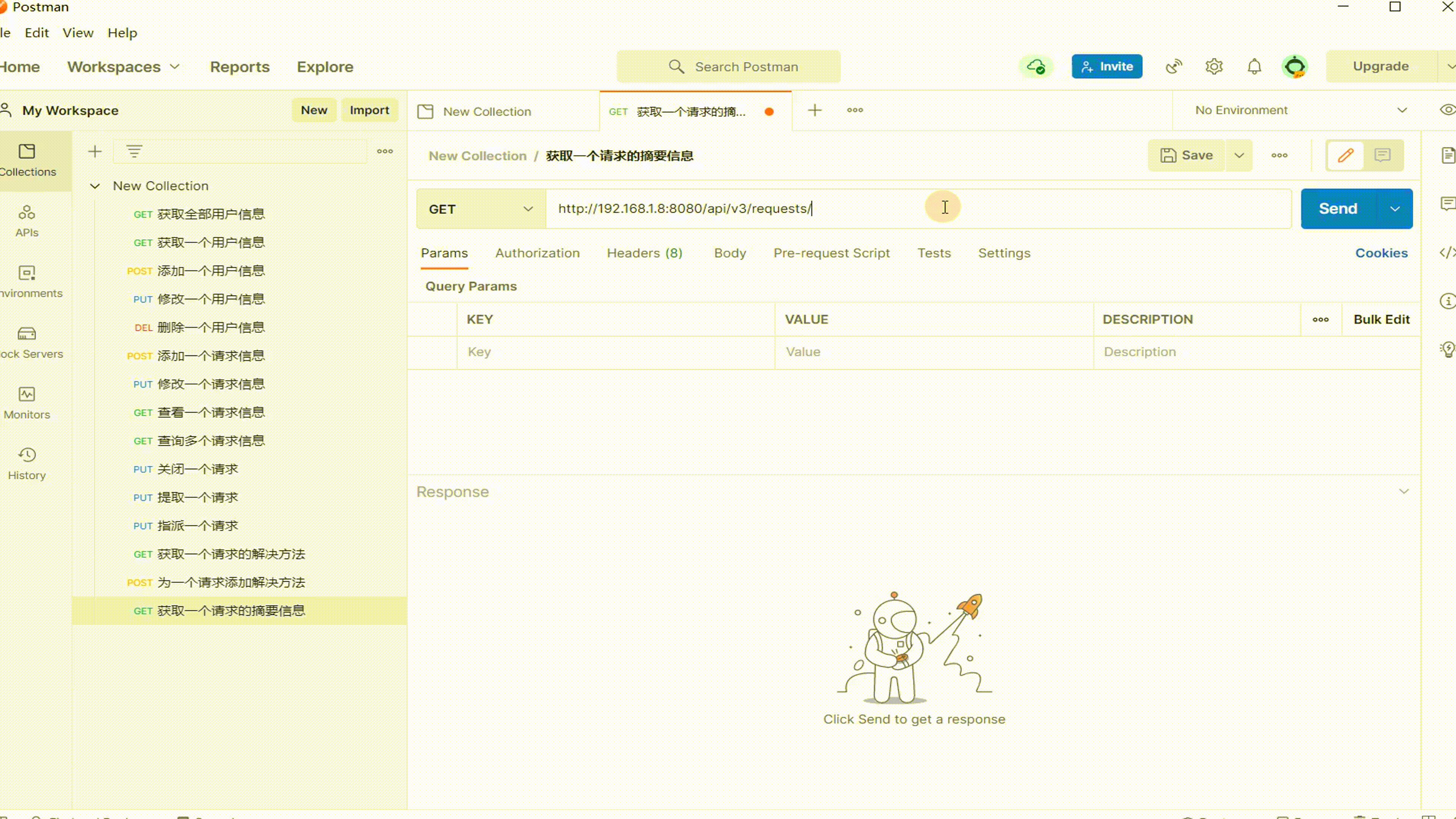
Task: Switch to the Headers (8) tab
Action: tap(645, 253)
